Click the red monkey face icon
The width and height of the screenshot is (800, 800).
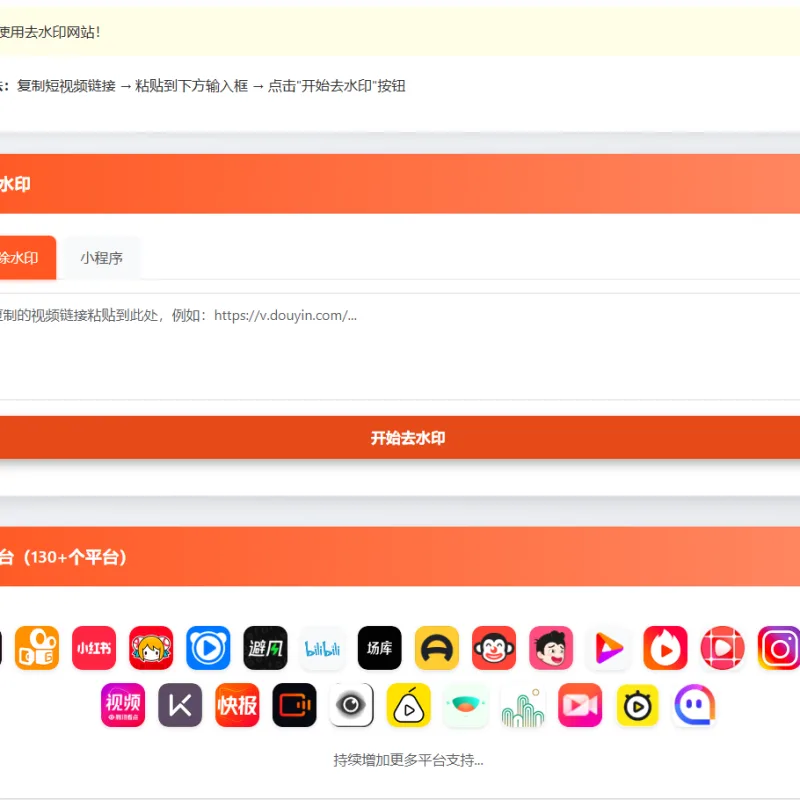(x=494, y=648)
